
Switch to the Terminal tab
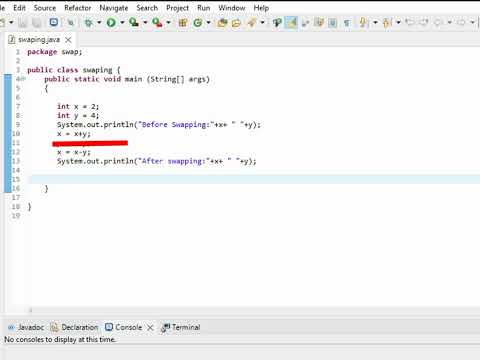(181, 327)
